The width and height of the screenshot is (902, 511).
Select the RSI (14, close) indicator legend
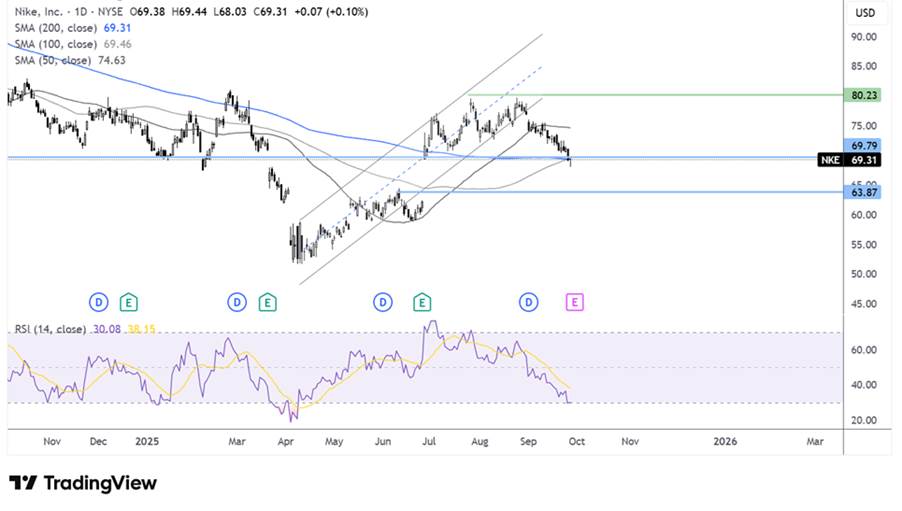tap(85, 329)
